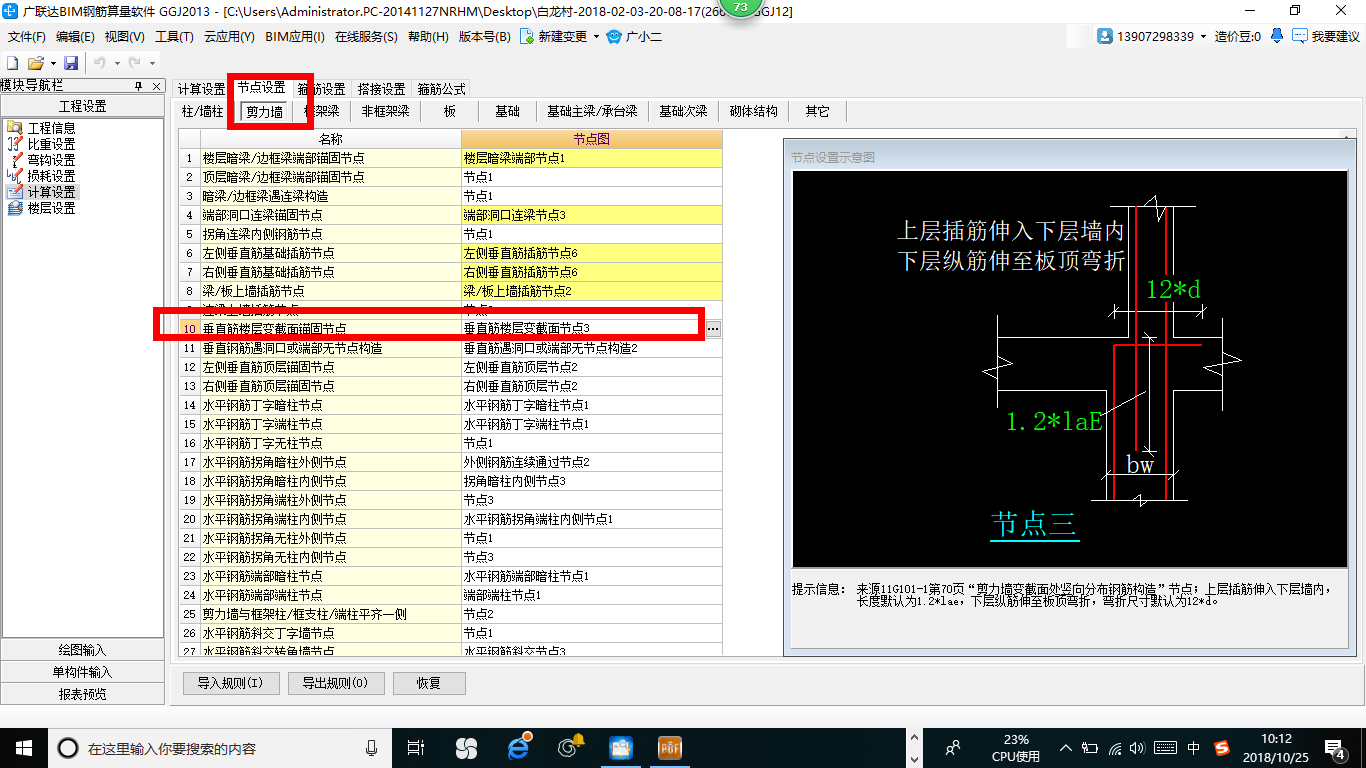
Task: Open the PDF application on the taskbar
Action: (x=669, y=747)
